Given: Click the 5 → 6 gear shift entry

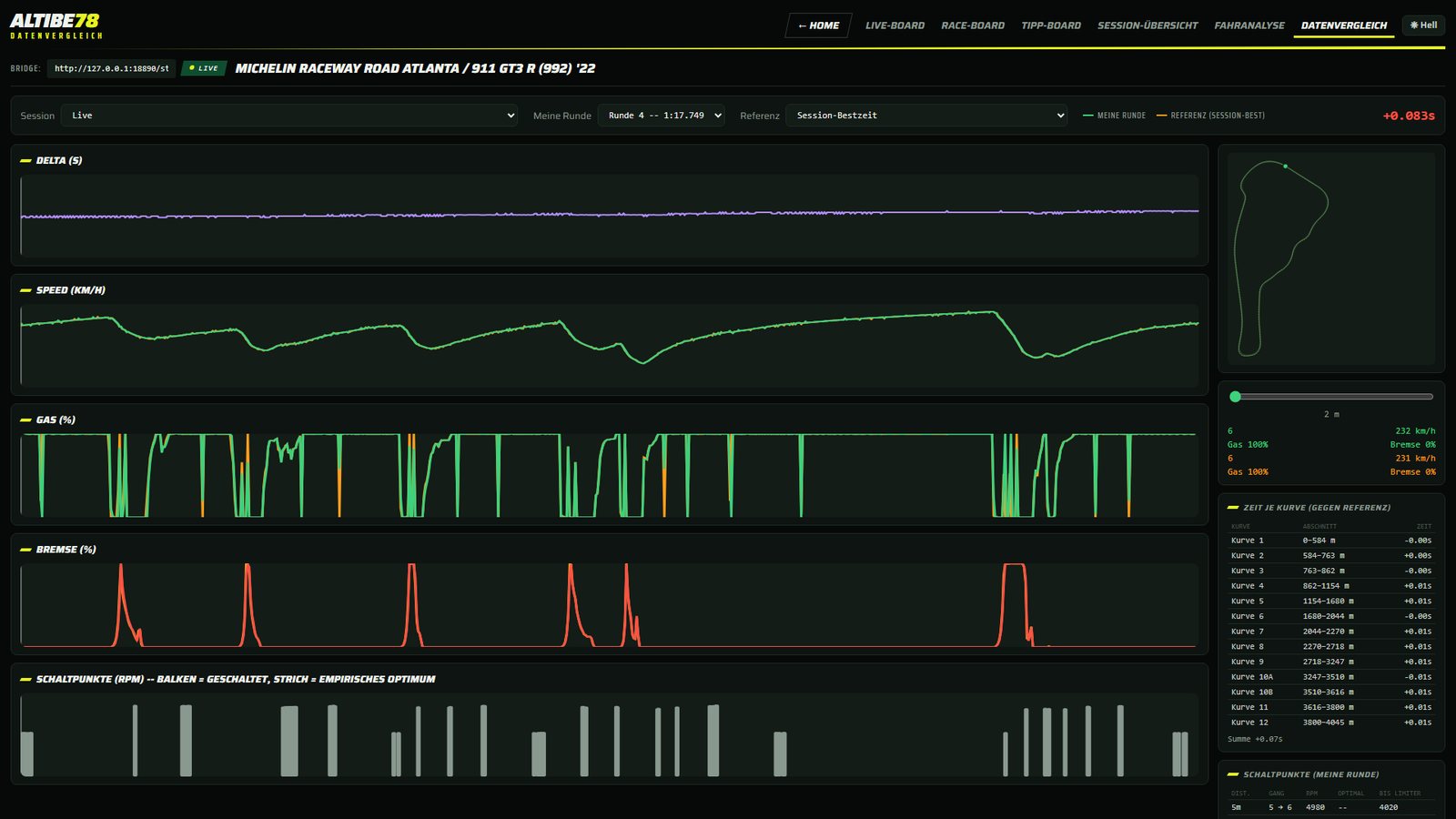Looking at the screenshot, I should click(1280, 807).
